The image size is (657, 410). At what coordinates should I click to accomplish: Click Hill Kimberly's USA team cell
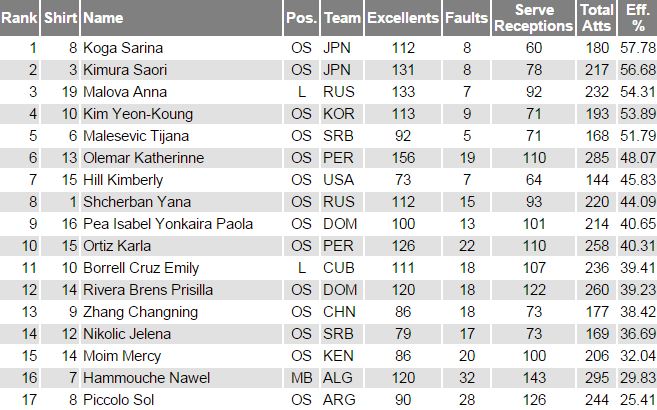[339, 180]
